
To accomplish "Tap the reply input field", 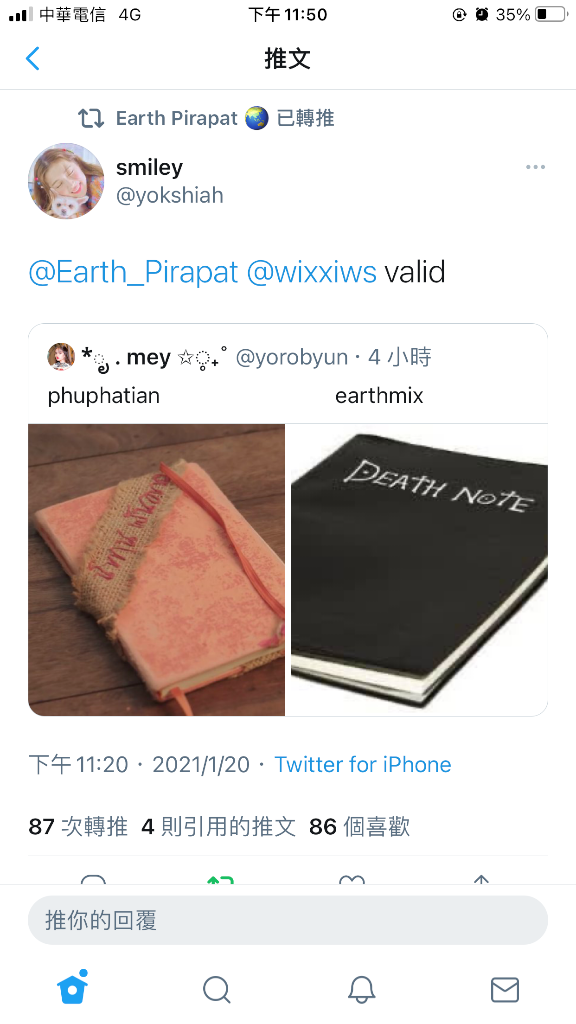I will coord(287,920).
